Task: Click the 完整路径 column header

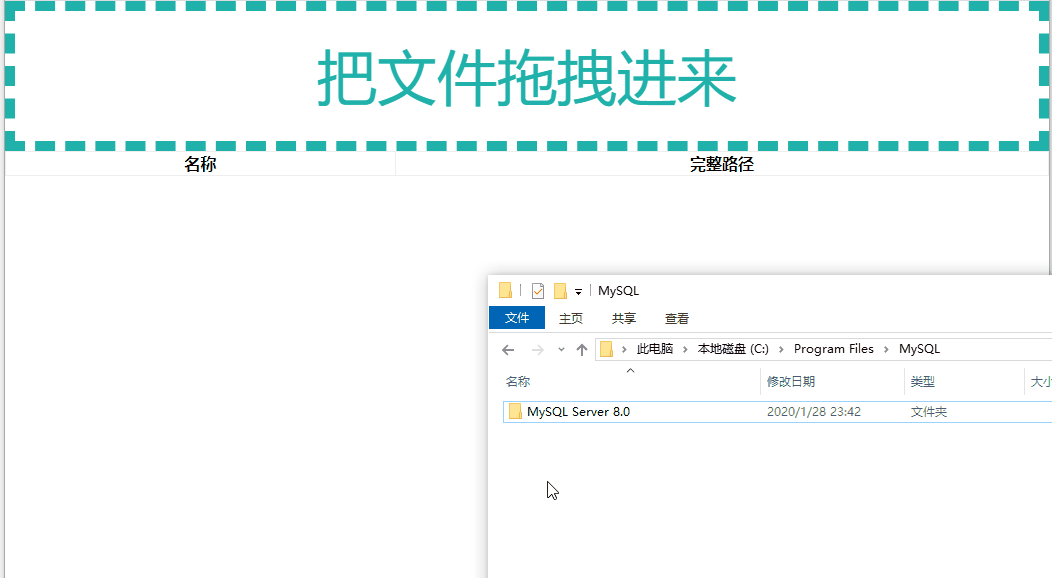Action: 722,163
